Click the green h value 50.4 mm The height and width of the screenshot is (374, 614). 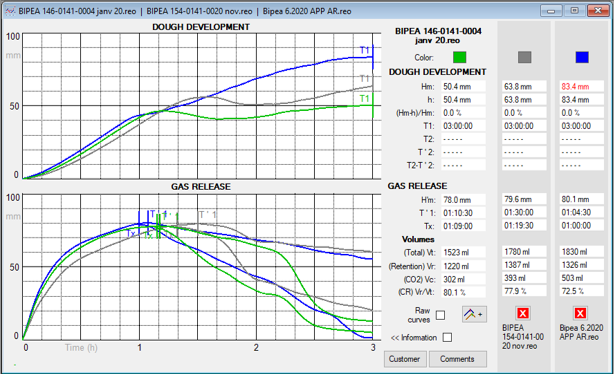(463, 100)
